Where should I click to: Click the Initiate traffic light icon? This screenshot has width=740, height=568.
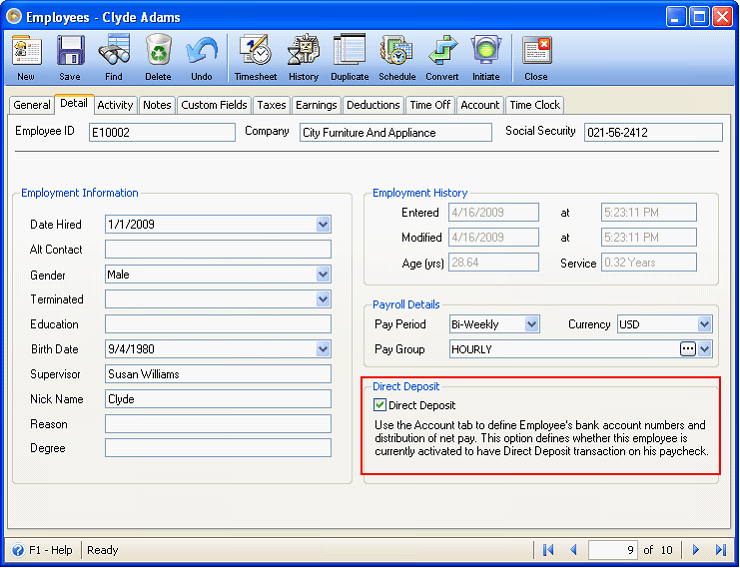coord(486,50)
